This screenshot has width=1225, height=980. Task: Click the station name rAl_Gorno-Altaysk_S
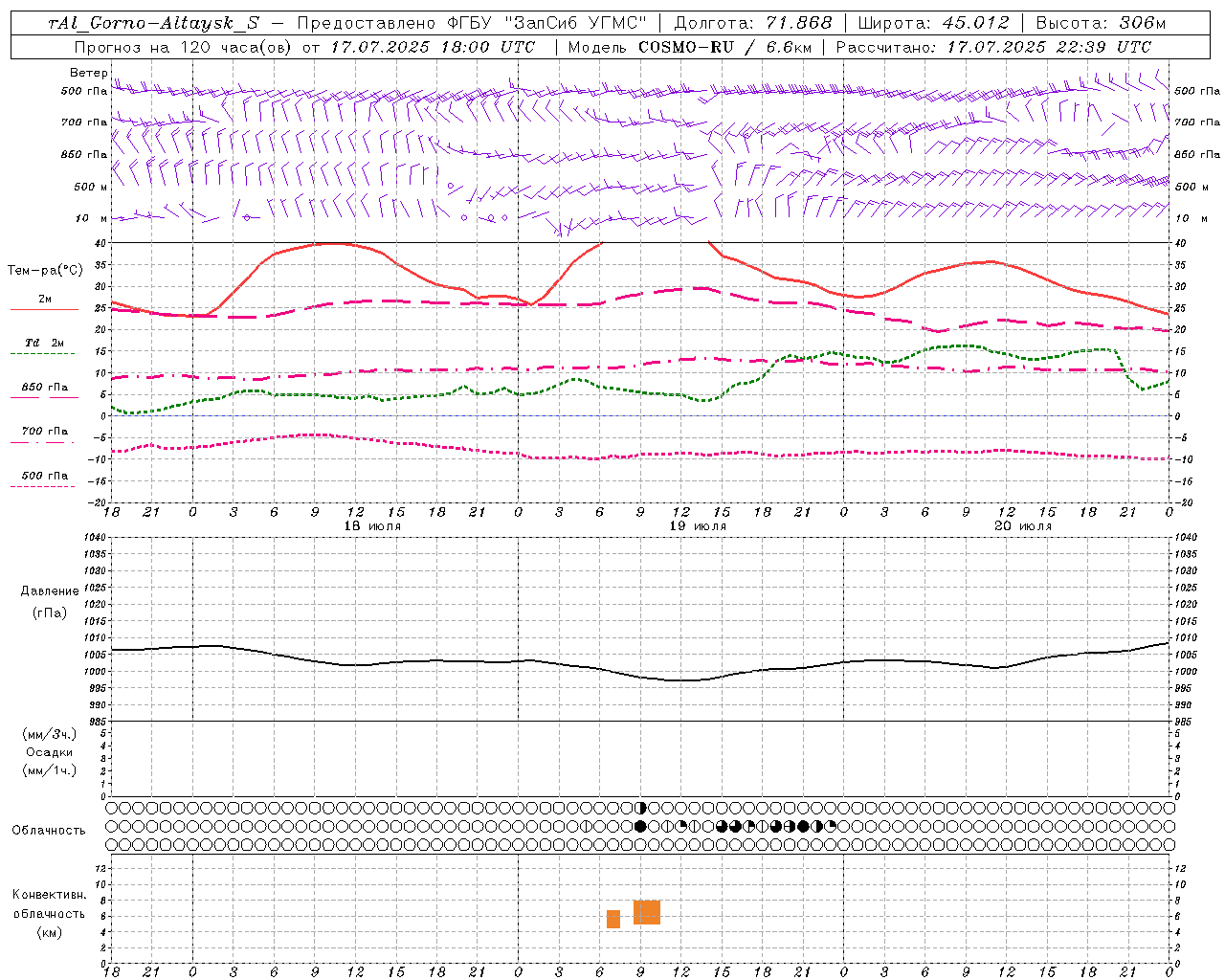[153, 23]
